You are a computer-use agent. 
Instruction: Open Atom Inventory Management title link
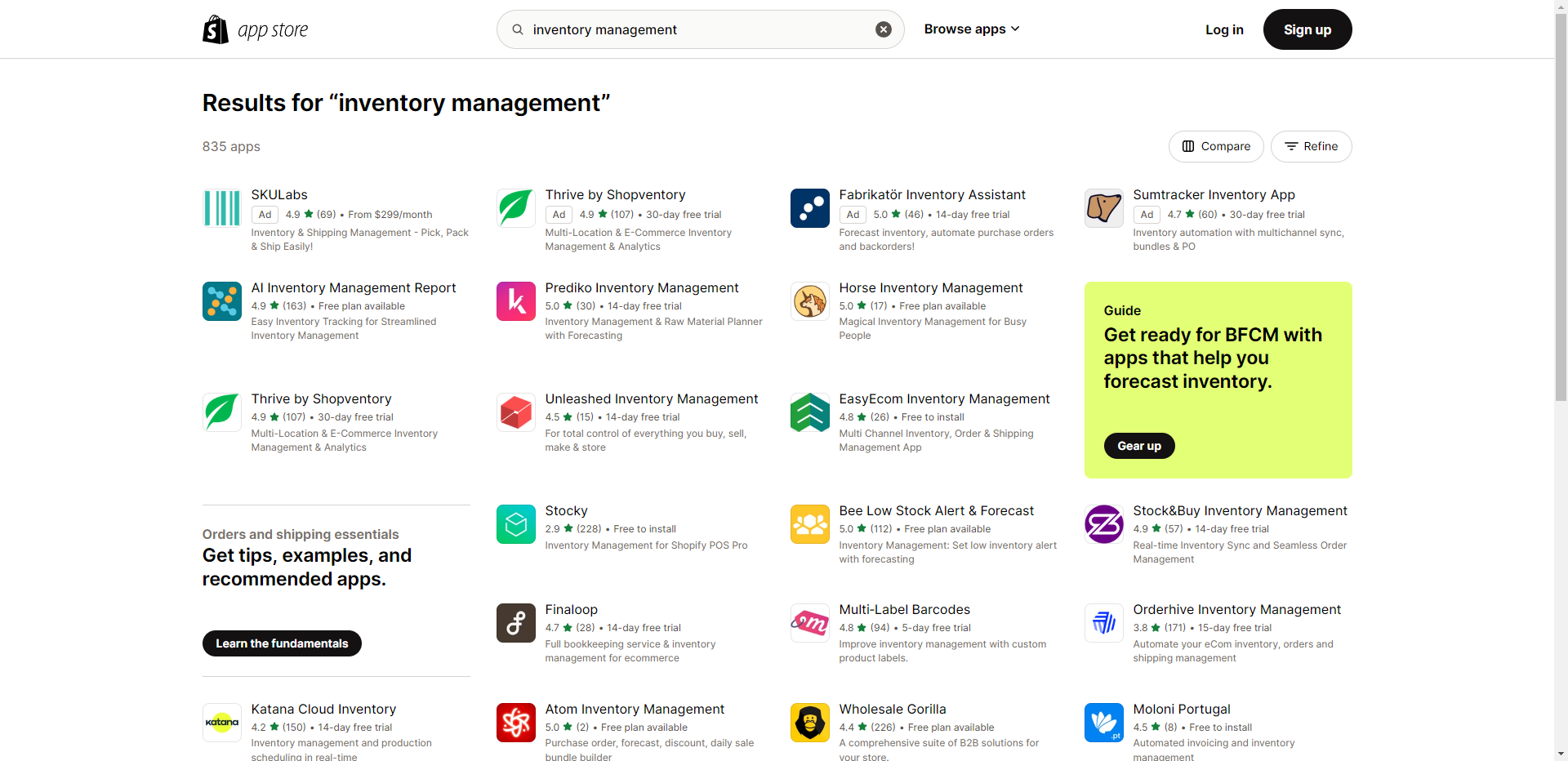635,709
